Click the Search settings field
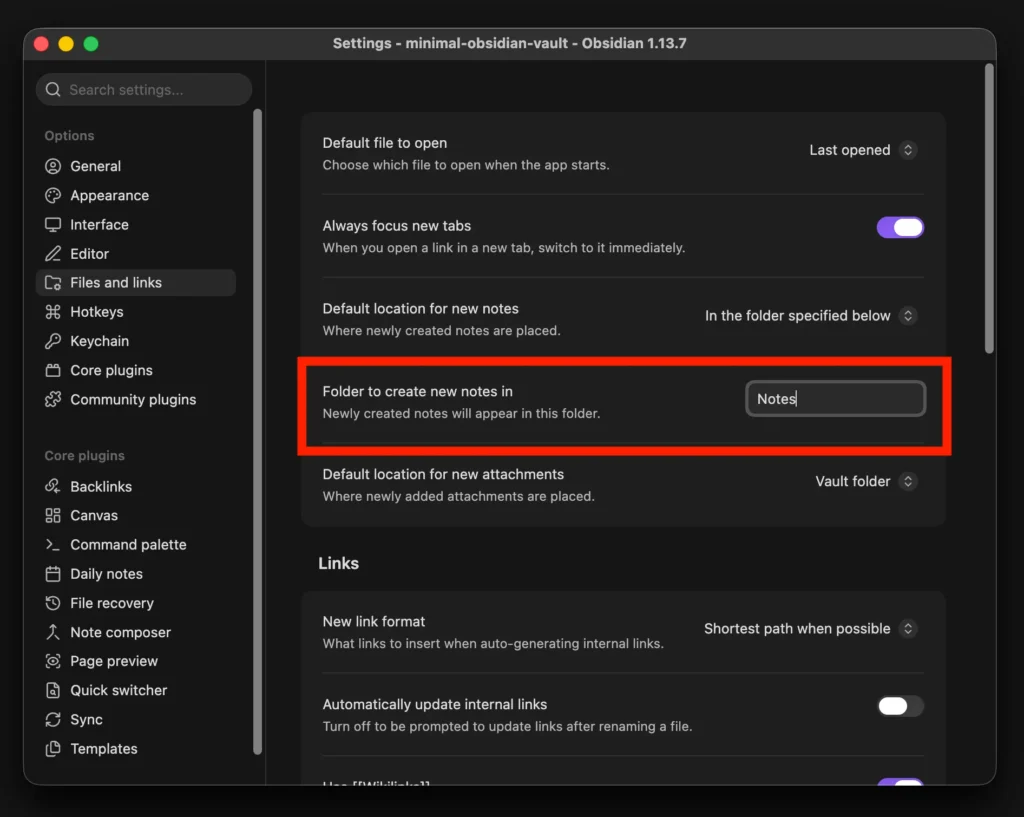This screenshot has width=1024, height=817. (x=144, y=89)
